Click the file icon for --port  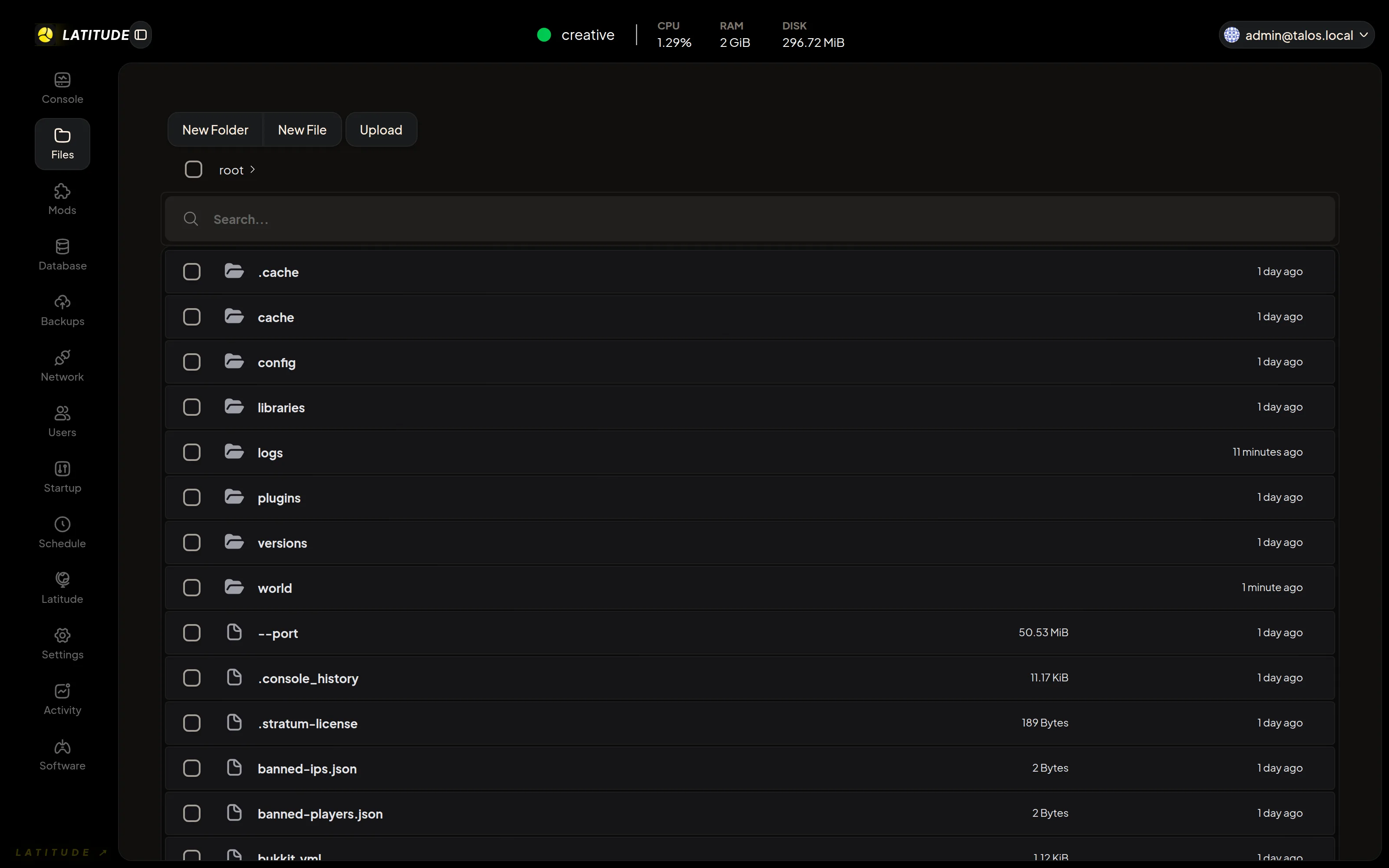pos(234,632)
